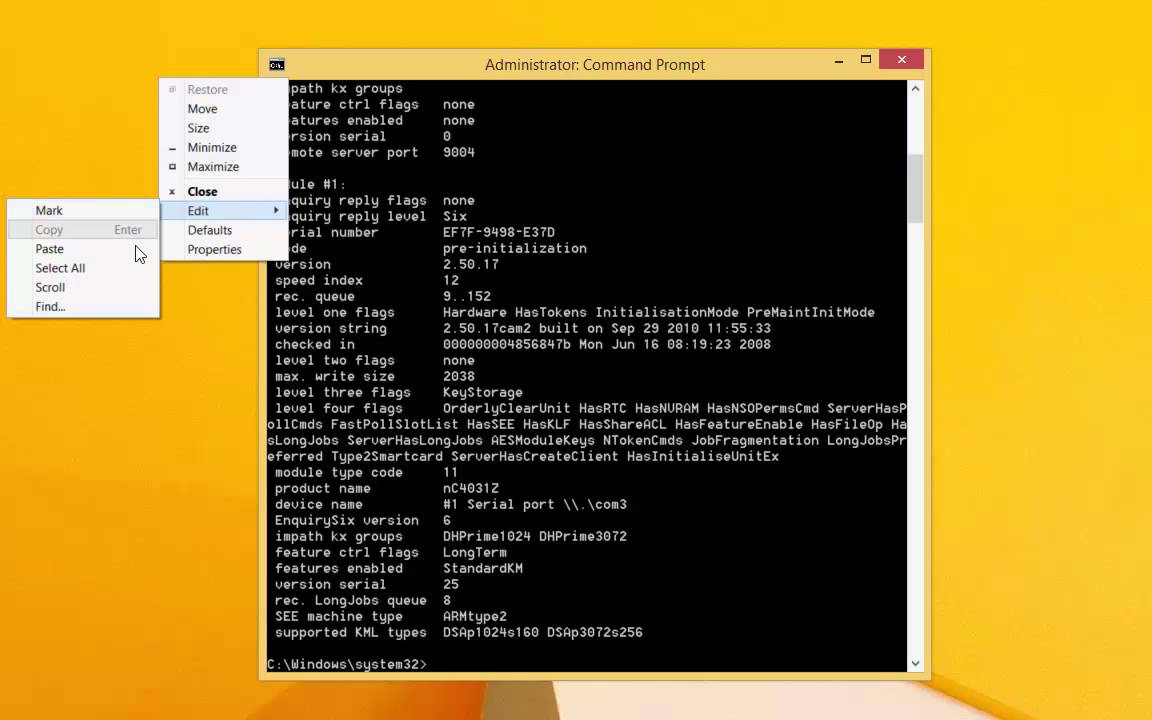Click the scrollbar up arrow

tap(915, 89)
